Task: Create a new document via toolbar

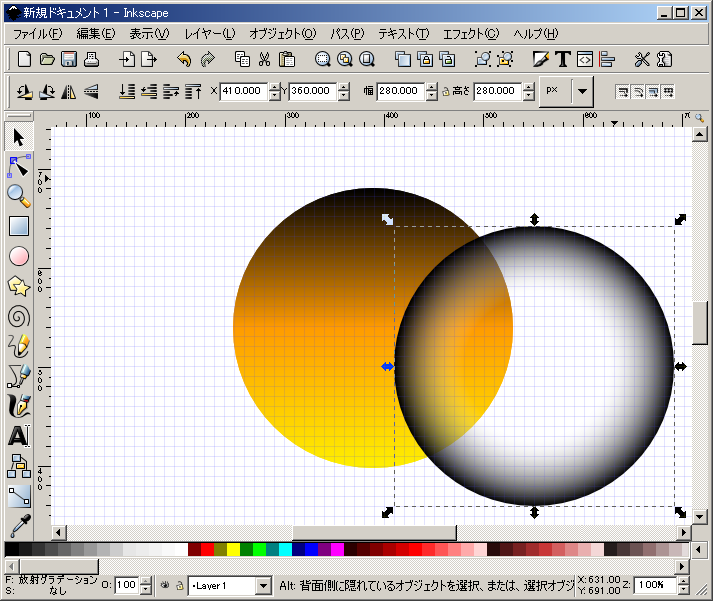Action: (24, 60)
